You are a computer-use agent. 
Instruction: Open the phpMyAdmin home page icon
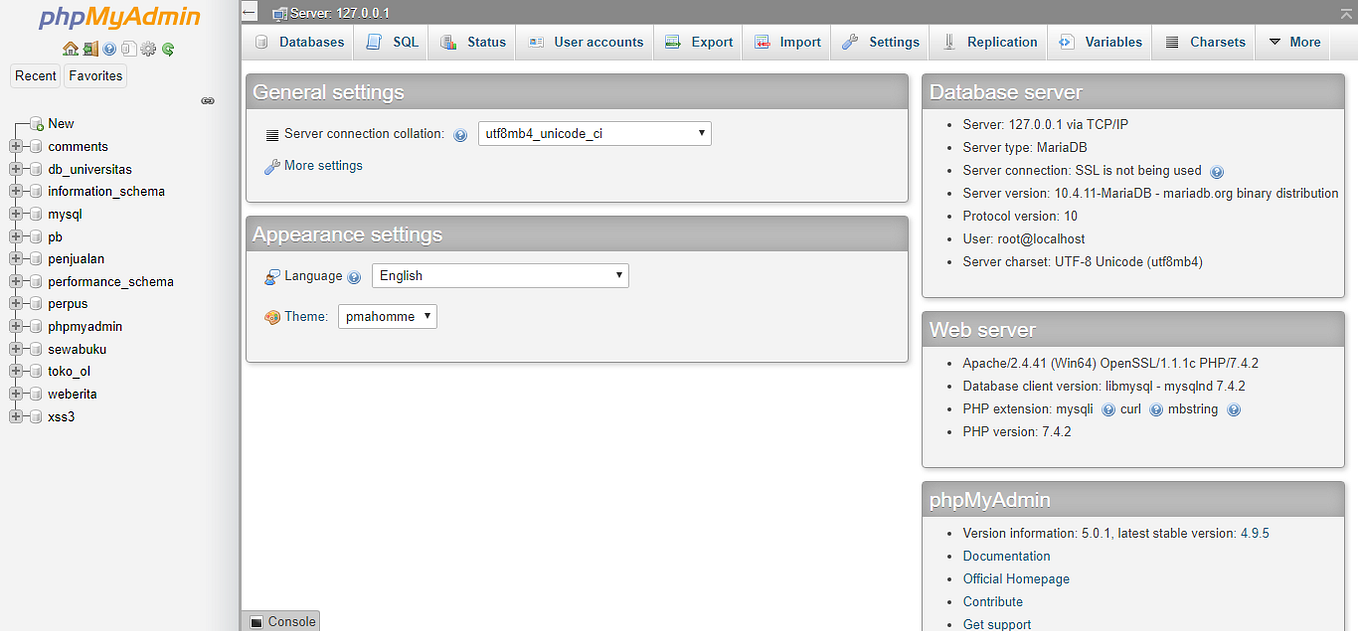70,48
